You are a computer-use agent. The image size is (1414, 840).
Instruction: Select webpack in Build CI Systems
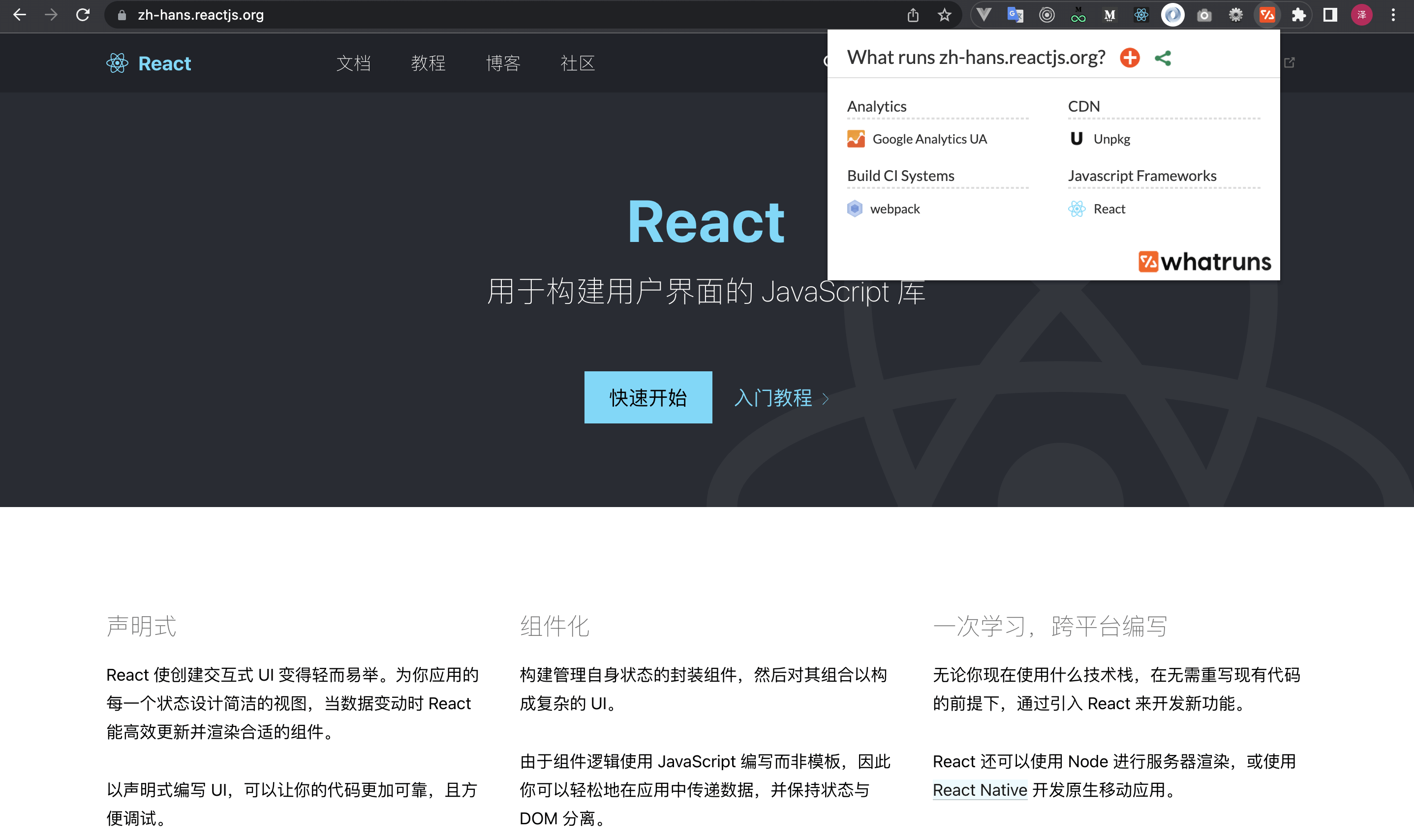[x=894, y=209]
